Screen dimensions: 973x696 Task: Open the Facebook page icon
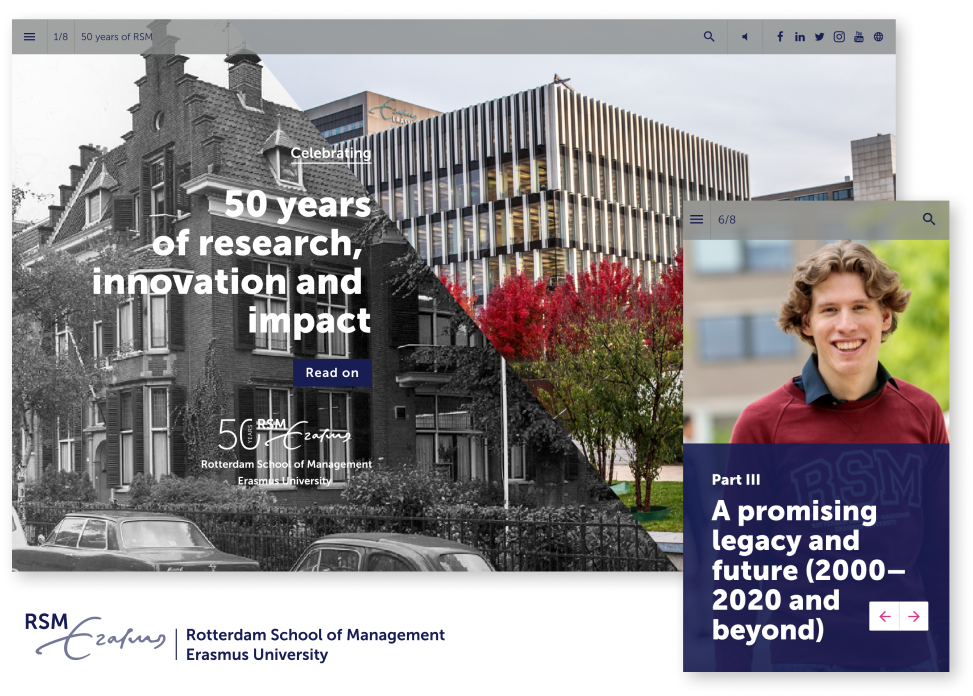coord(779,36)
